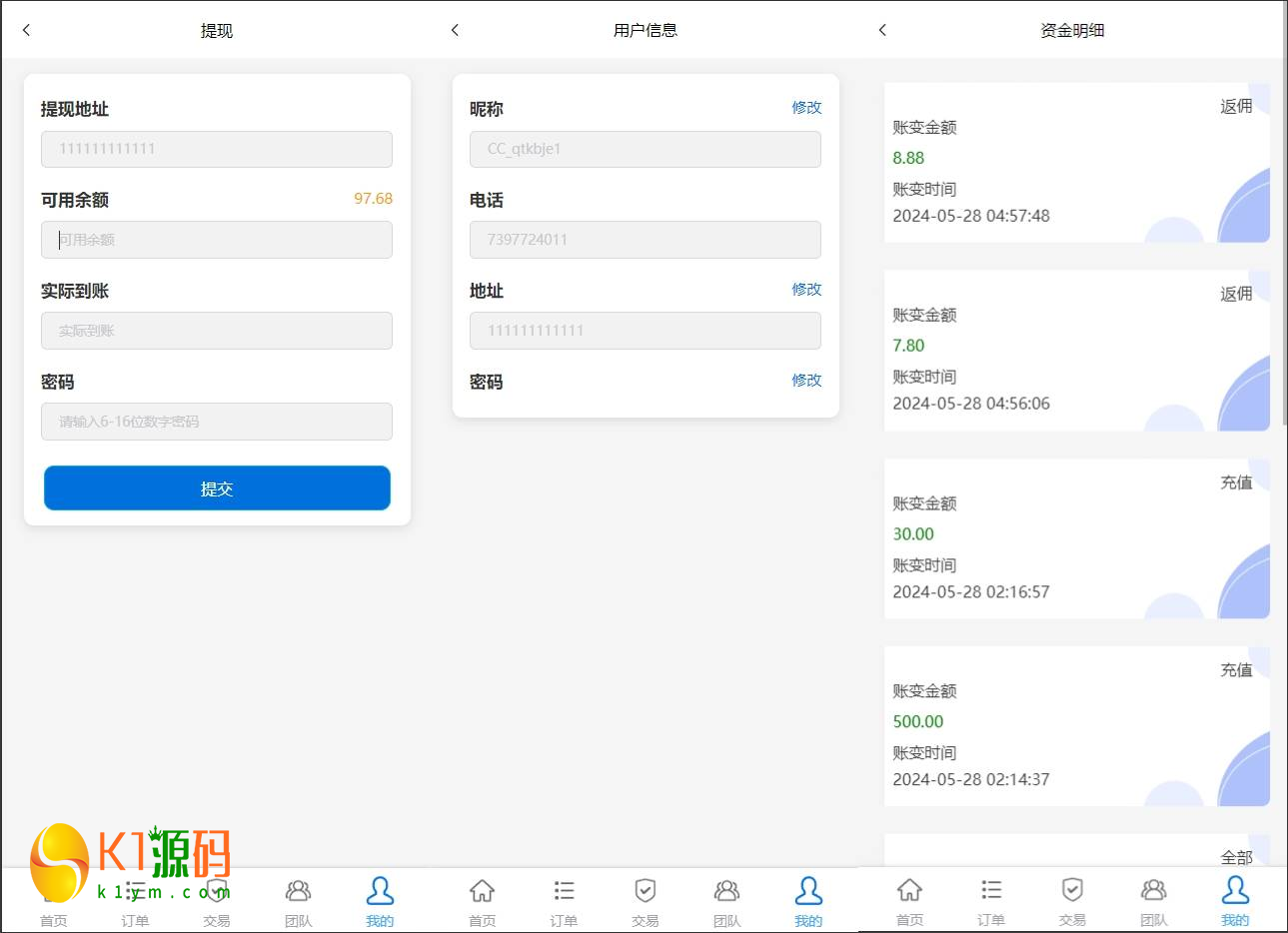Open 订单 in 用户信息 screen nav

[x=564, y=902]
